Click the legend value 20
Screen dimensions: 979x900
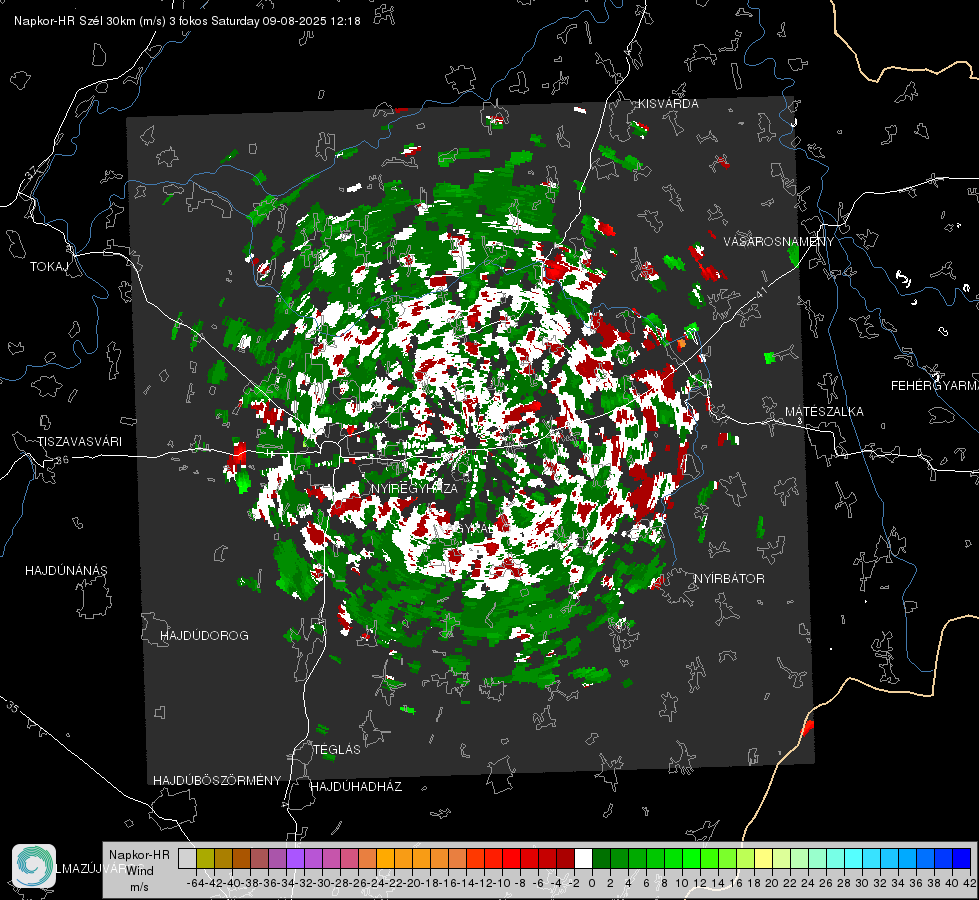click(x=772, y=883)
